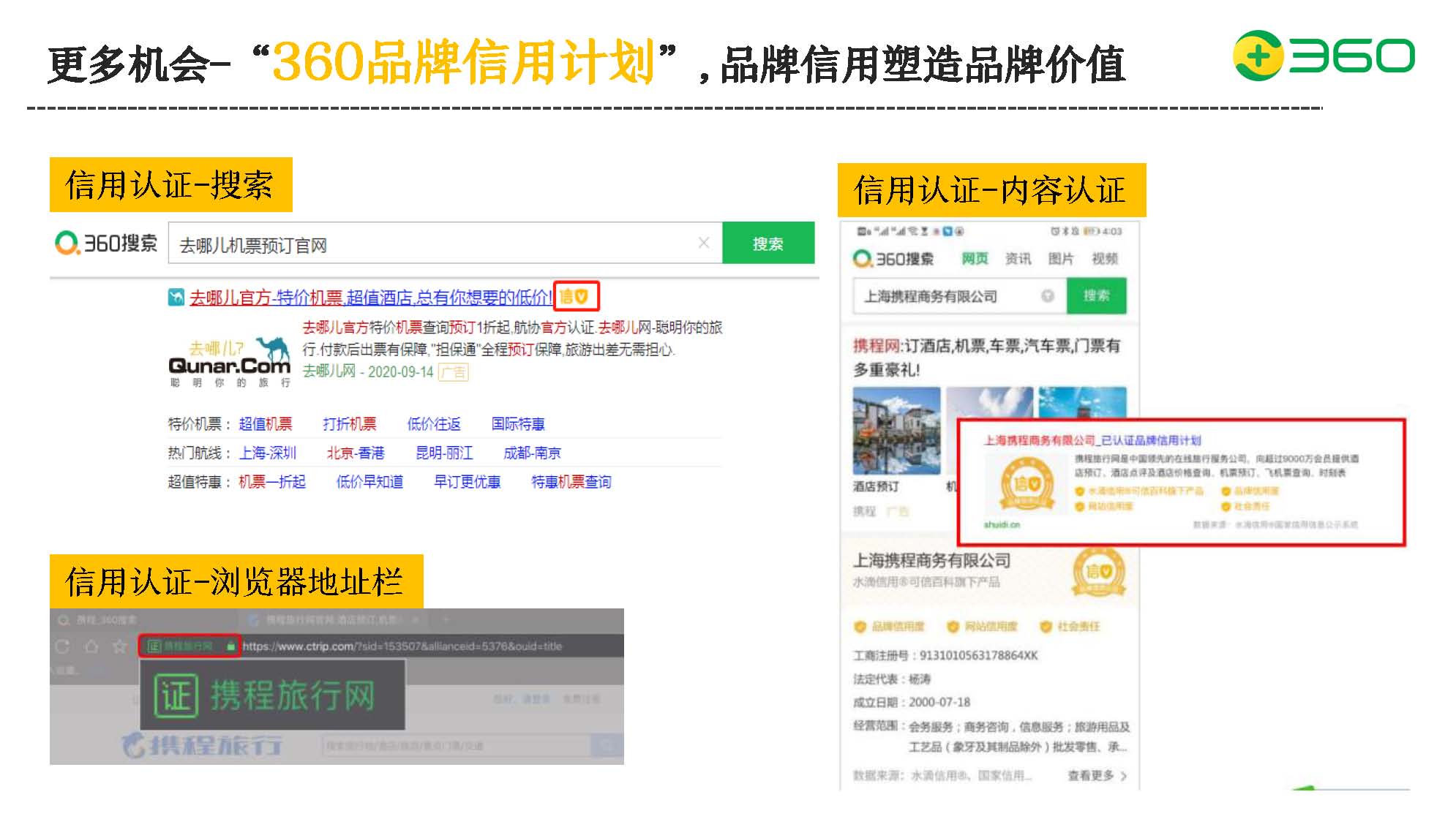1456x819 pixels.
Task: Select the 图片 tab in mobile 360 search
Action: (1061, 258)
